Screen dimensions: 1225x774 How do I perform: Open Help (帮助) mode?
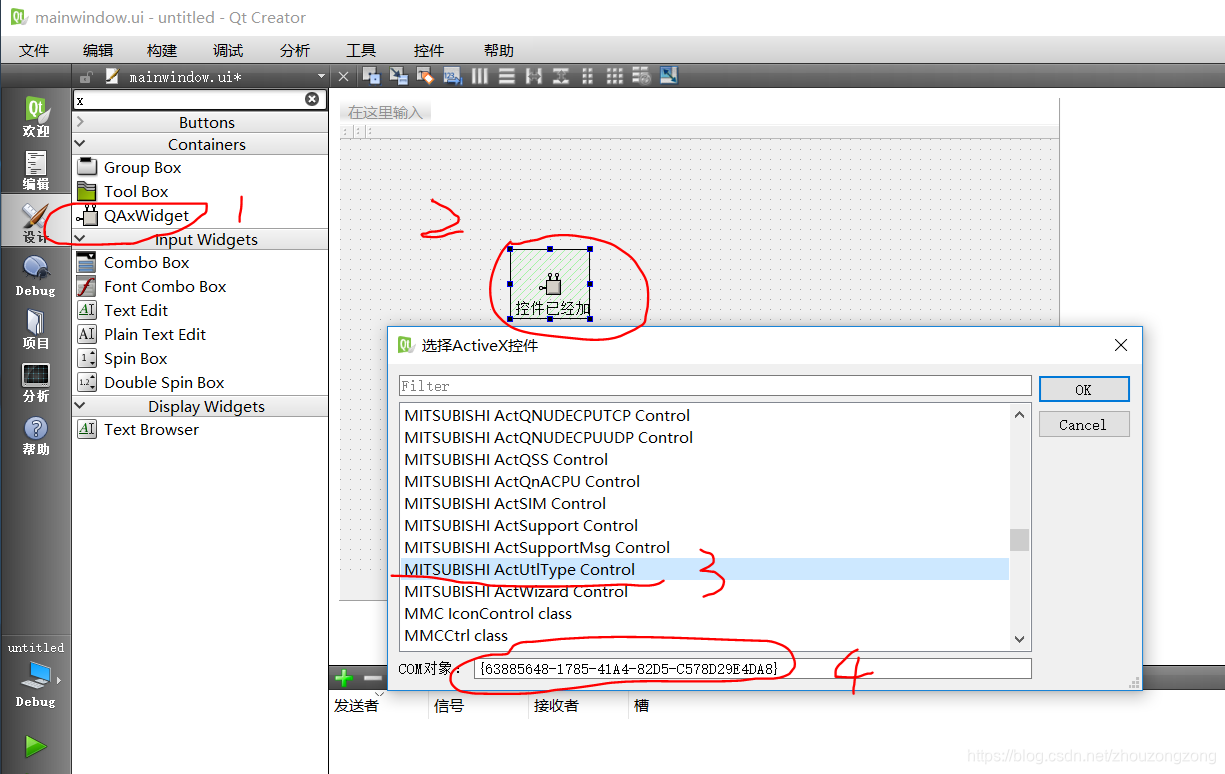click(36, 435)
